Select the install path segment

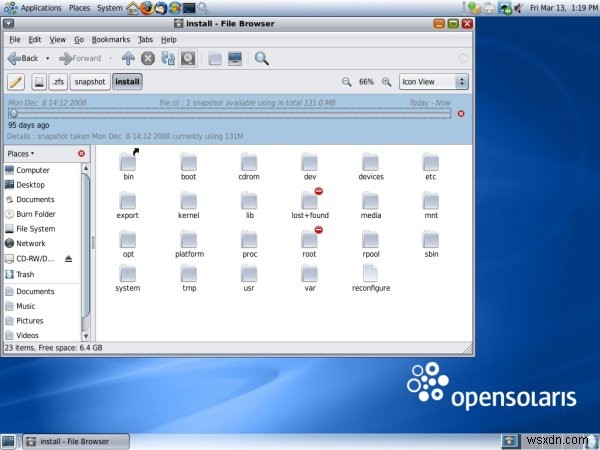(127, 82)
